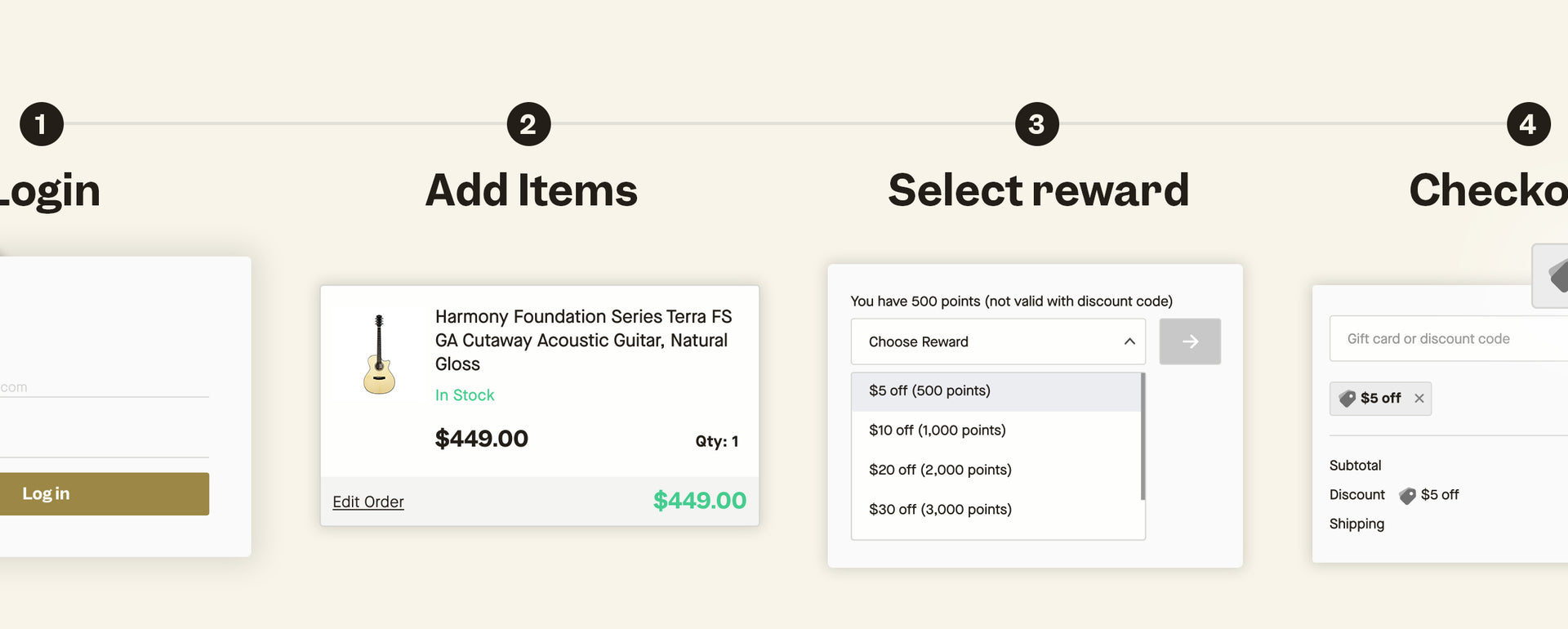Screen dimensions: 1568x629
Task: Click the step 2 circle icon
Action: (528, 124)
